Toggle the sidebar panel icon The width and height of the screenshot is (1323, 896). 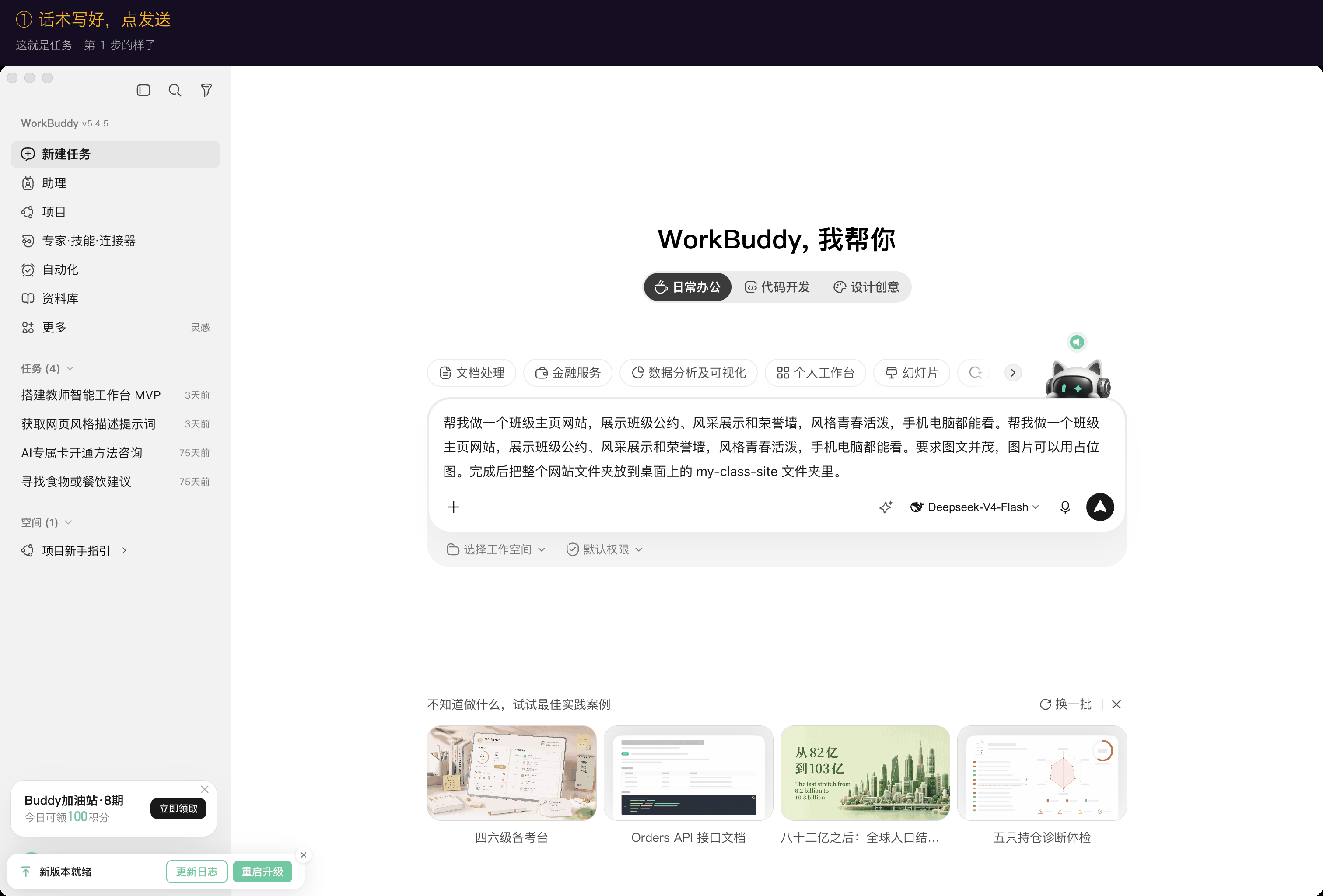point(143,90)
